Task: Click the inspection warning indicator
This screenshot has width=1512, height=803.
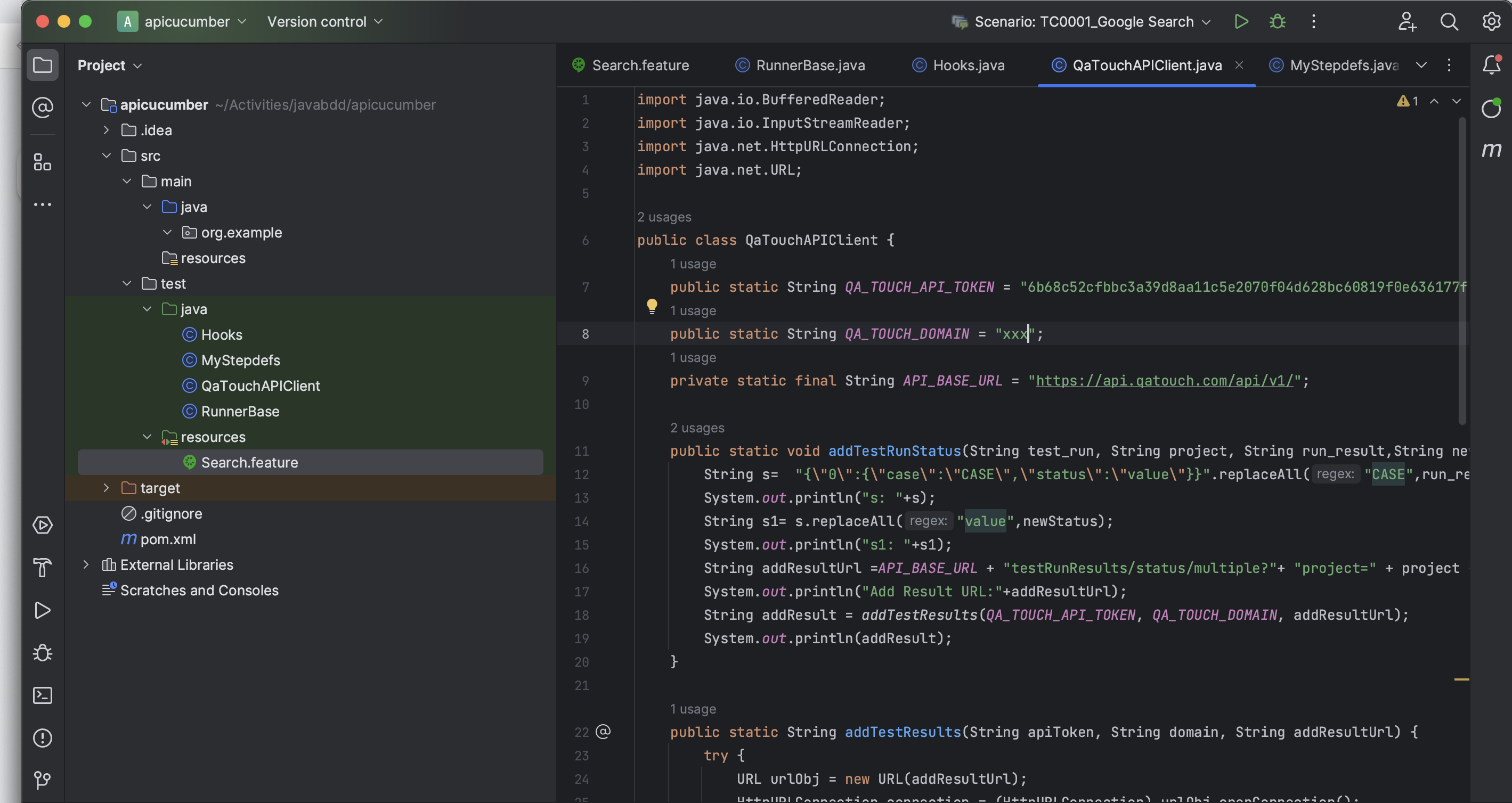Action: pyautogui.click(x=1408, y=101)
